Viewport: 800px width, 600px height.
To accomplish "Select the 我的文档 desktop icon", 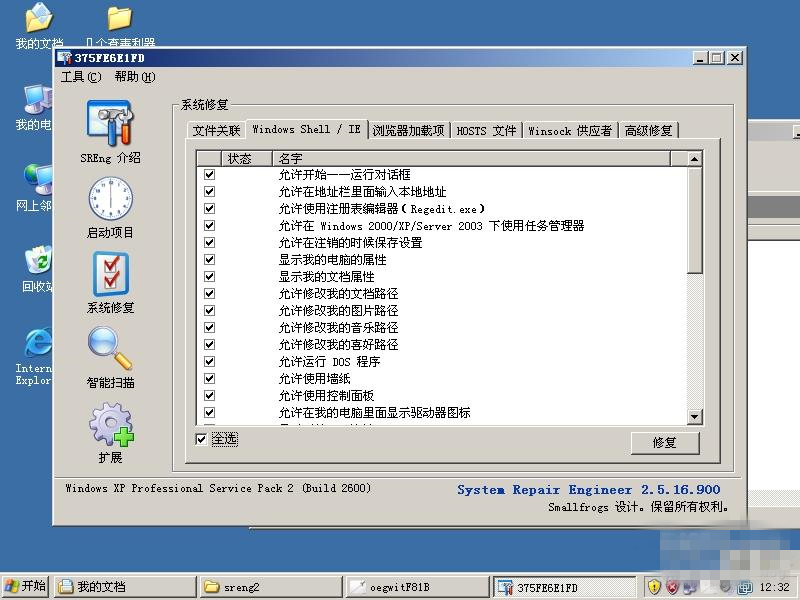I will point(39,18).
